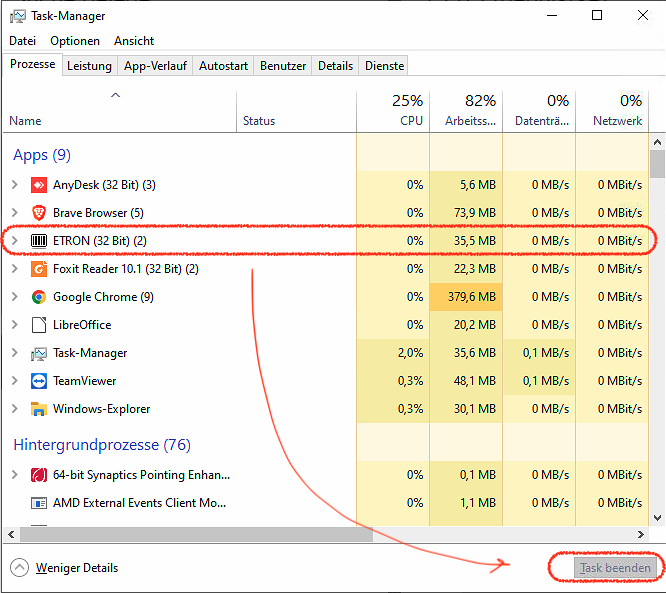Switch to the Leistung tab

90,66
